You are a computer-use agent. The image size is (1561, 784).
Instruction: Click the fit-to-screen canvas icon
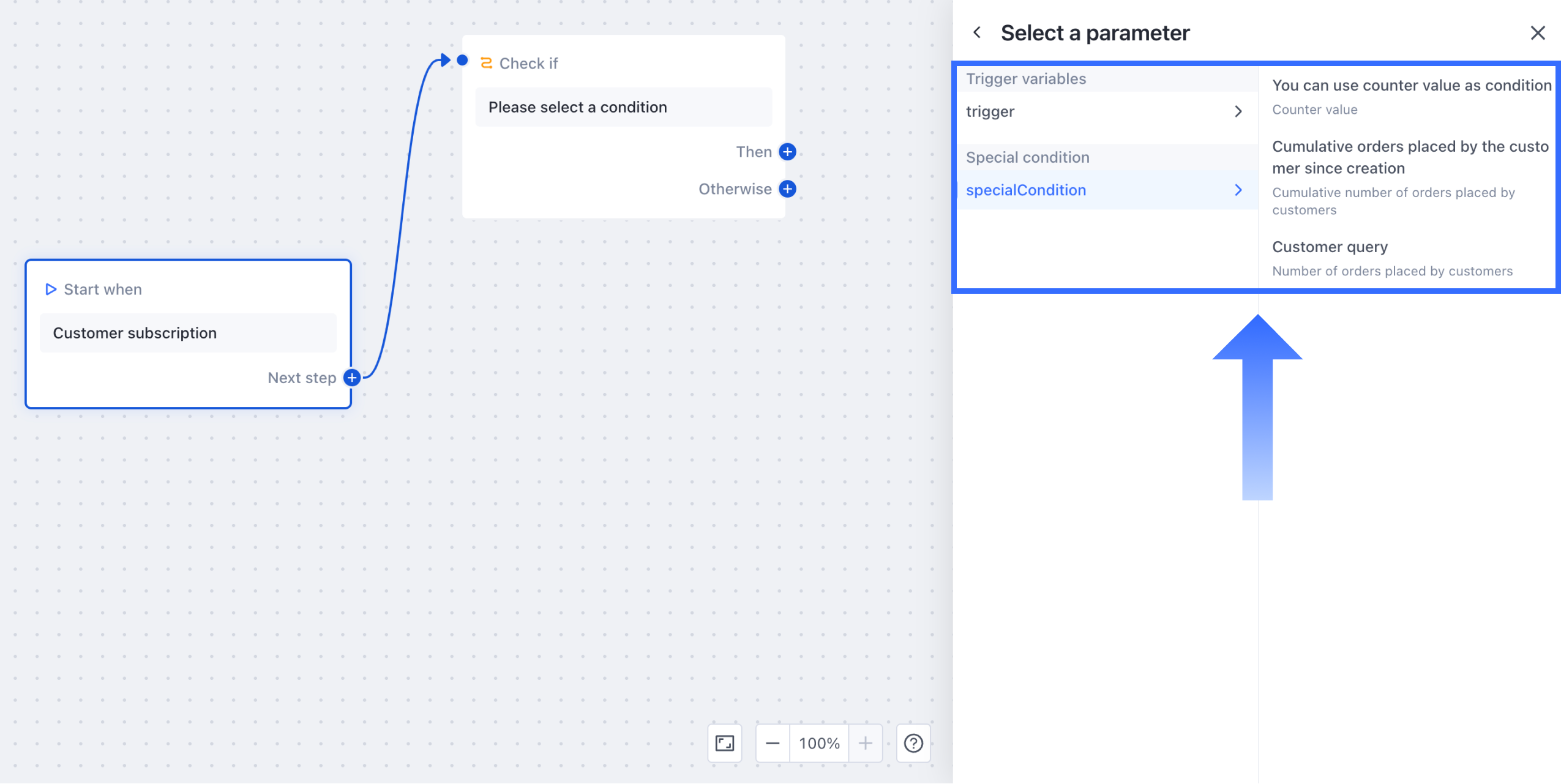click(725, 743)
